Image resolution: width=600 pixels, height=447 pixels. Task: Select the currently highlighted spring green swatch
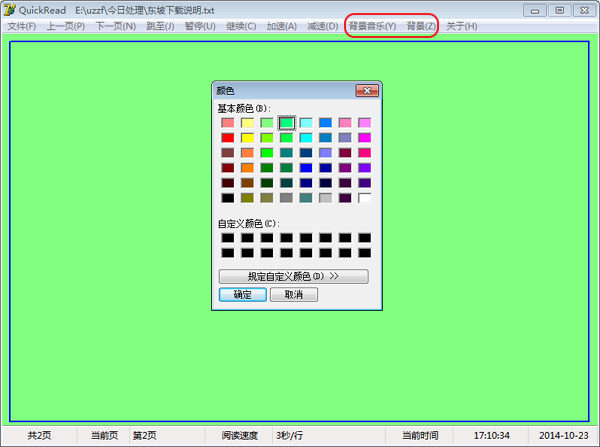point(287,123)
